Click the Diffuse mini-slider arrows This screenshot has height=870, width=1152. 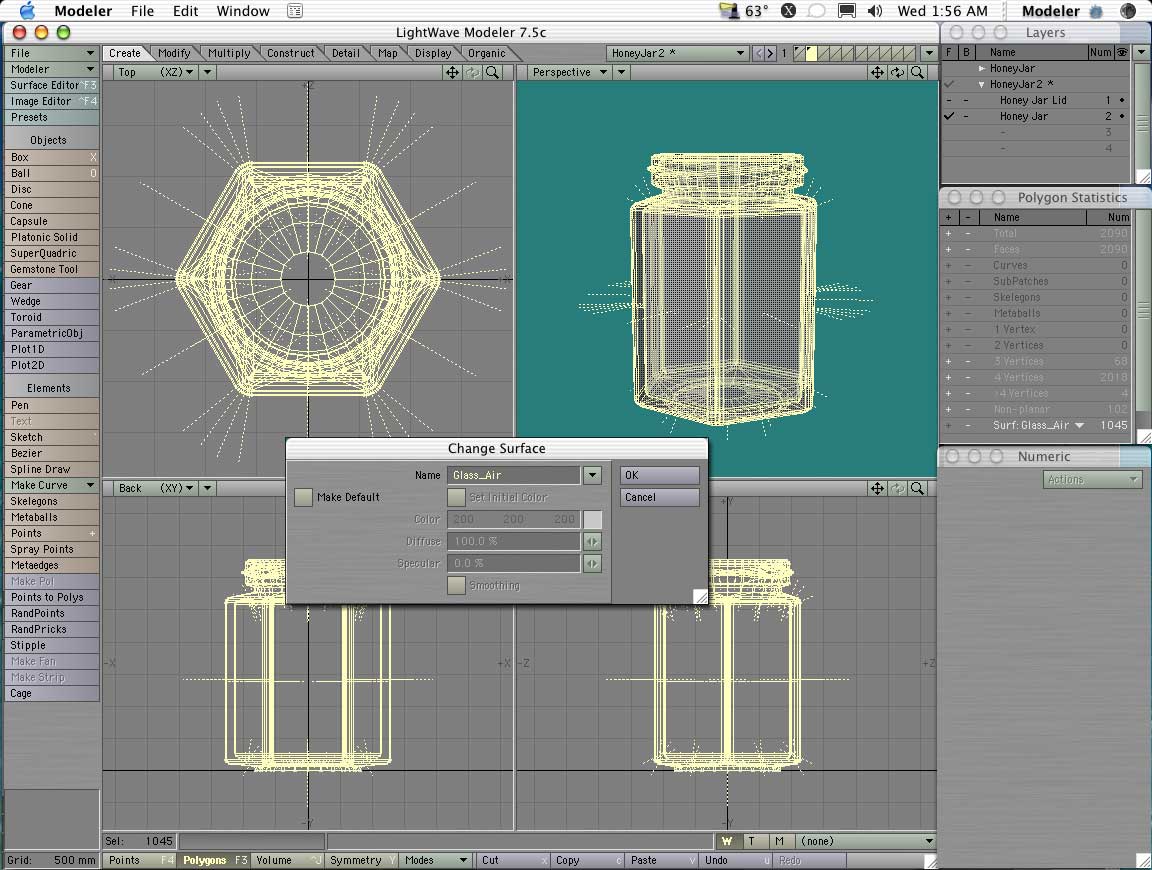pos(592,542)
